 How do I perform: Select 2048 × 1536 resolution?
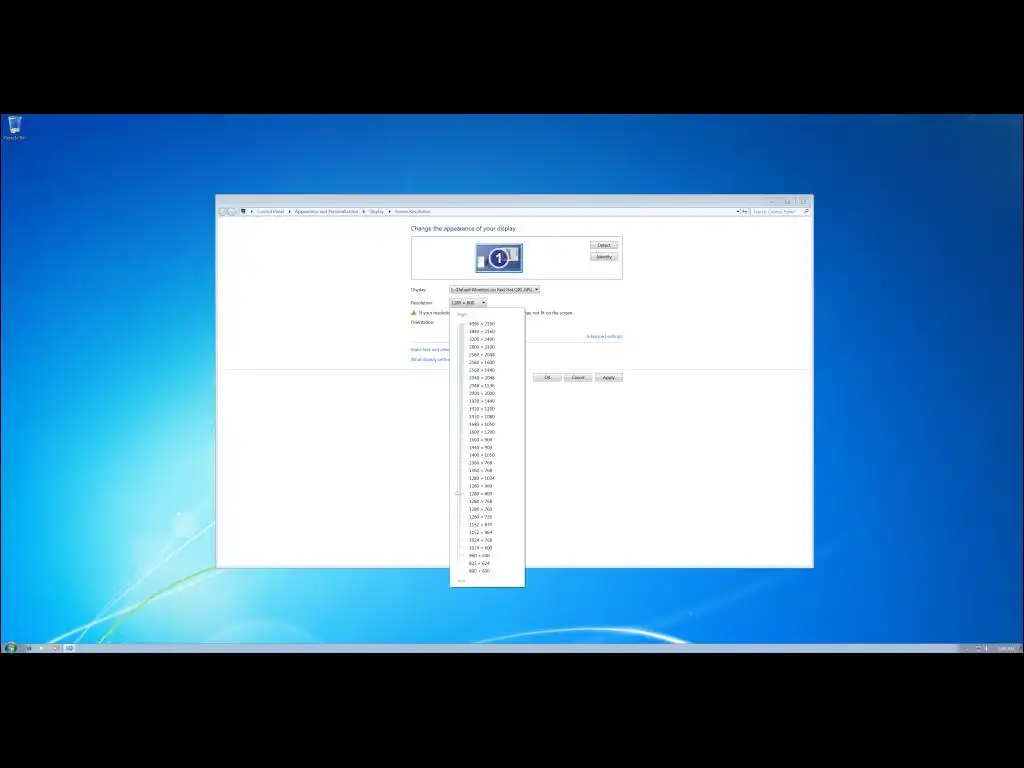click(482, 386)
